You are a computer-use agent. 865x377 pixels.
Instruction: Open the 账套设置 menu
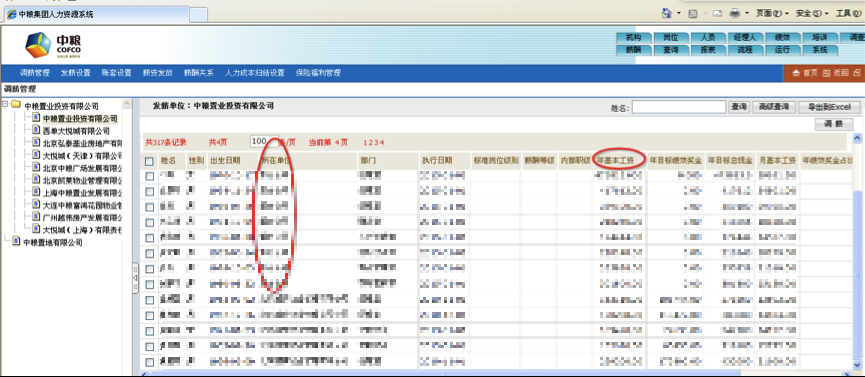click(116, 73)
